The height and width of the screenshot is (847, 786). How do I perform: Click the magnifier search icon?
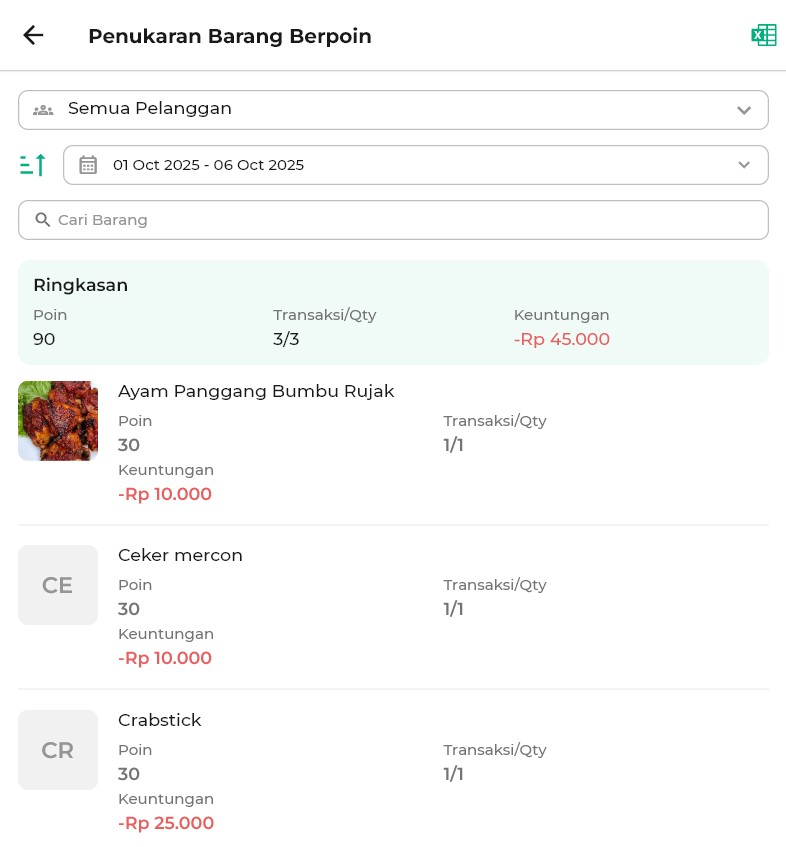pyautogui.click(x=43, y=220)
